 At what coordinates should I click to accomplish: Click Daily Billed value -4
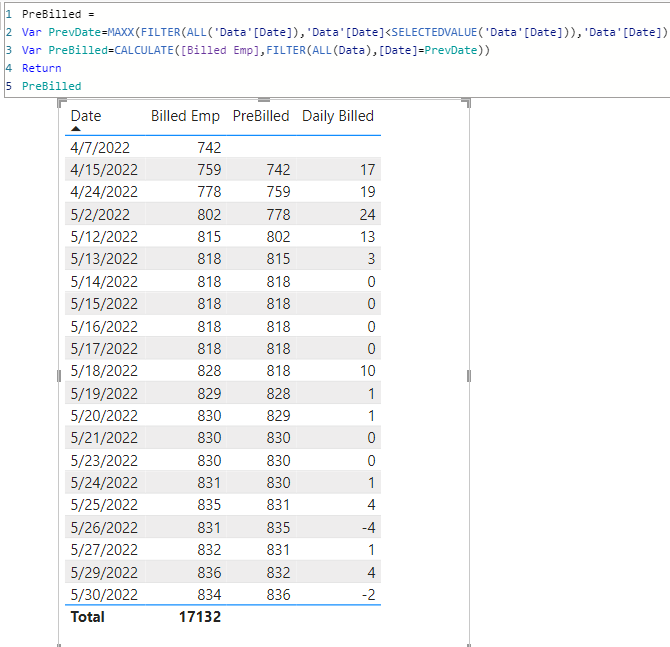[x=368, y=528]
